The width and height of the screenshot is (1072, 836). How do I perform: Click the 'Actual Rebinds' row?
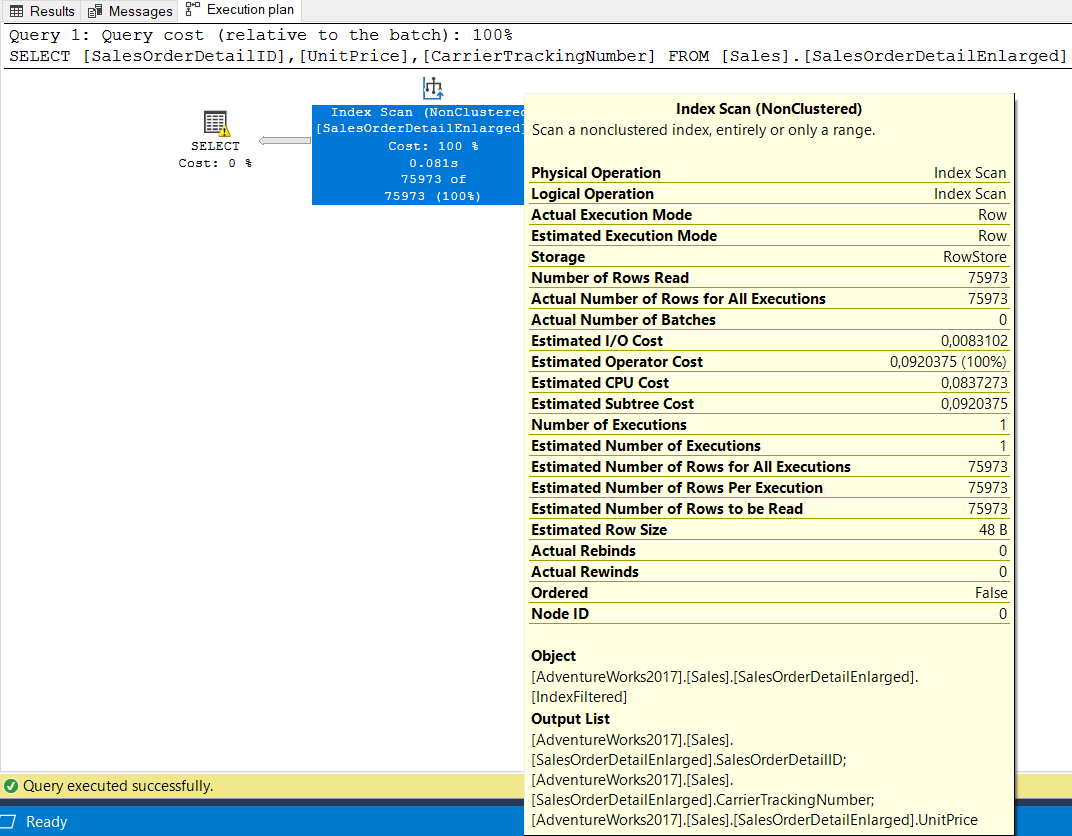(x=769, y=551)
